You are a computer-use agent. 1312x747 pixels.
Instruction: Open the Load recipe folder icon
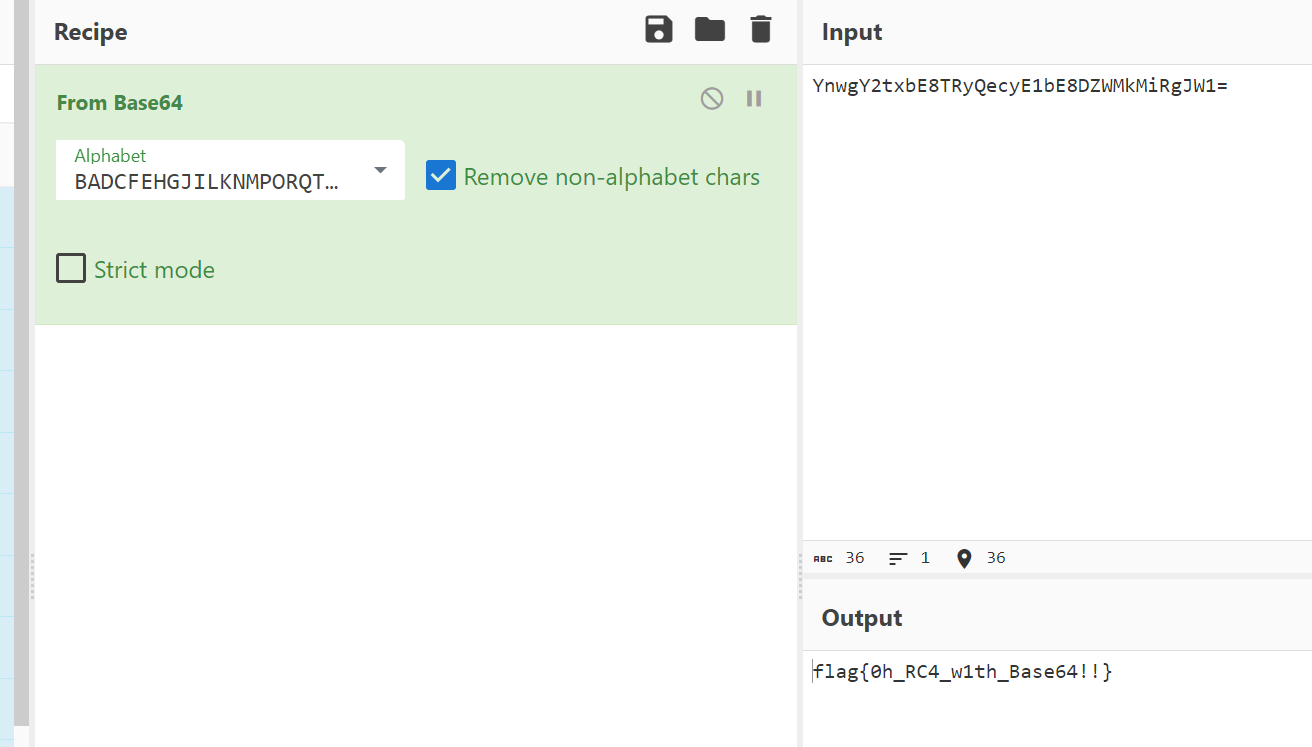(710, 30)
